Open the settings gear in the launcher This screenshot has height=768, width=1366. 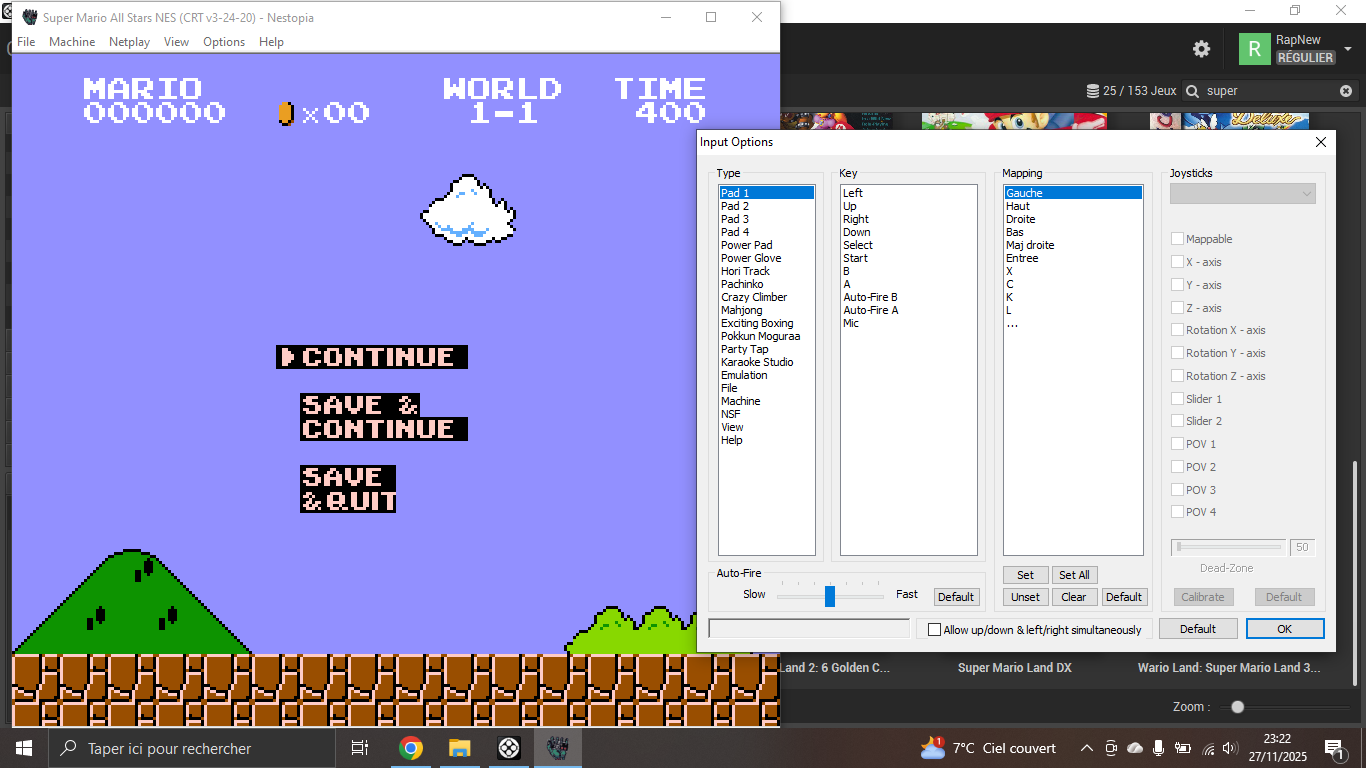[x=1202, y=49]
